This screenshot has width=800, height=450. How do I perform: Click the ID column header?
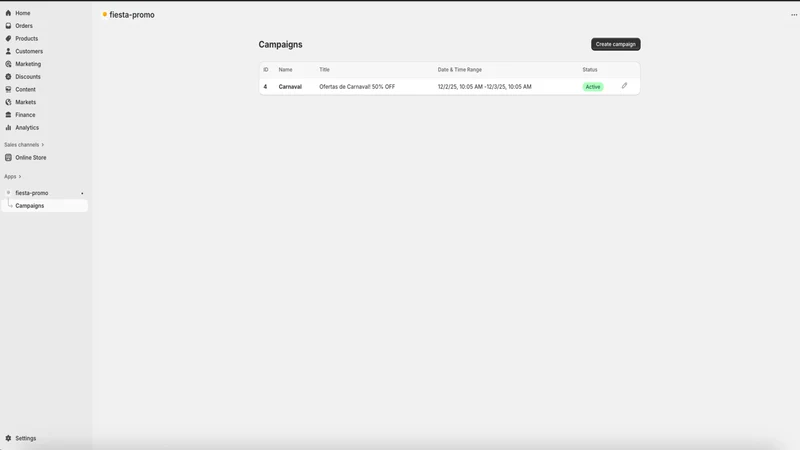pyautogui.click(x=265, y=70)
